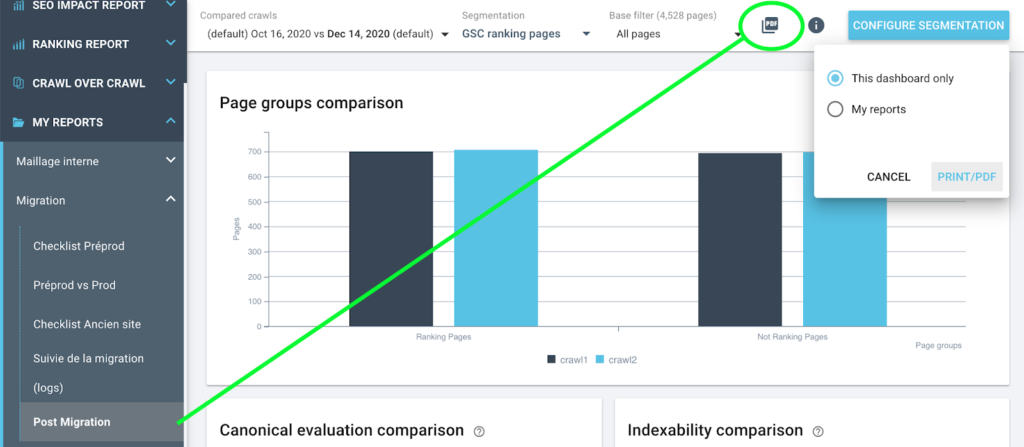The image size is (1024, 447).
Task: Click Cancel in the print popup
Action: click(888, 177)
